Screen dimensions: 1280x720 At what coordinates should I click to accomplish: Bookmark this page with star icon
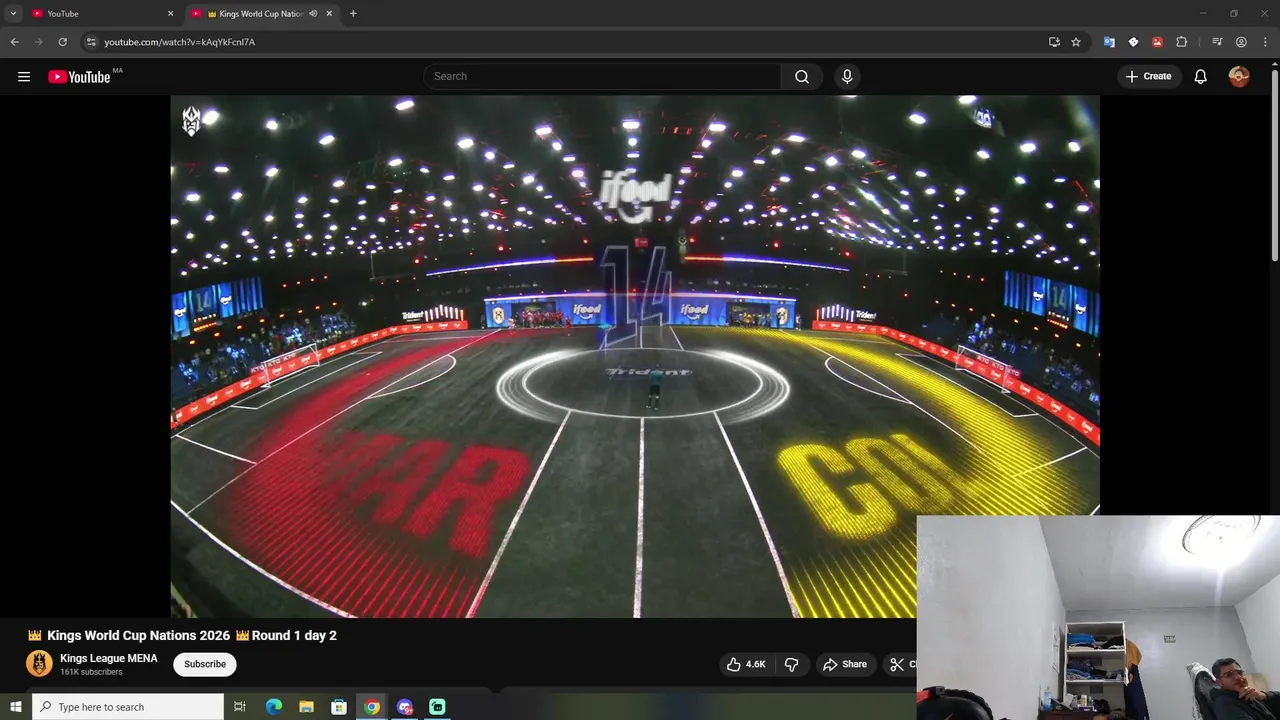click(1076, 42)
